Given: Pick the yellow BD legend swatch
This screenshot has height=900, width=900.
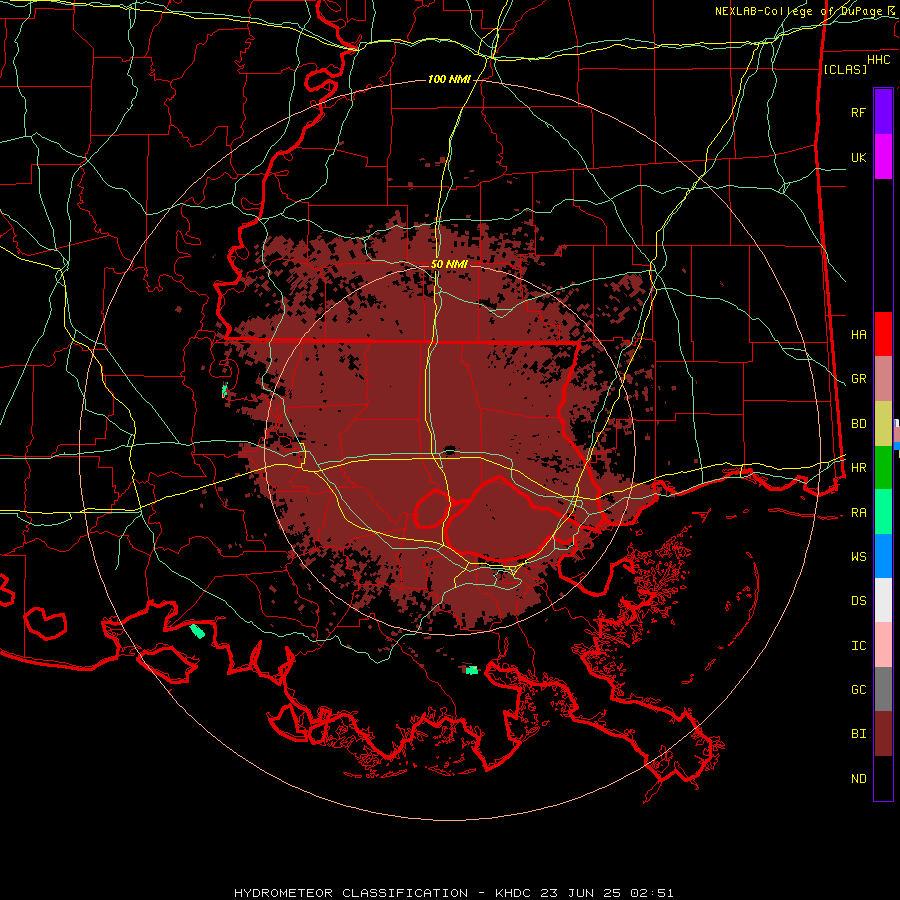Looking at the screenshot, I should click(x=883, y=424).
